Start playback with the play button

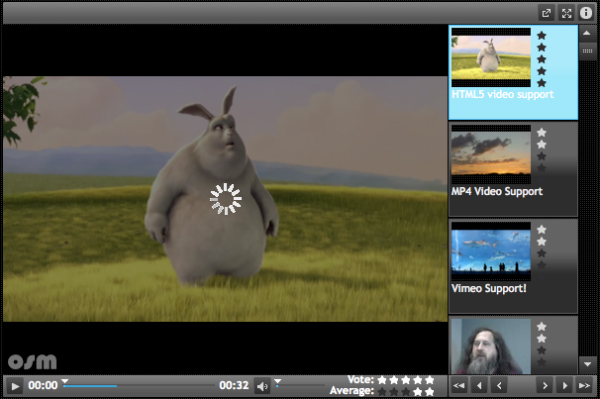click(15, 386)
